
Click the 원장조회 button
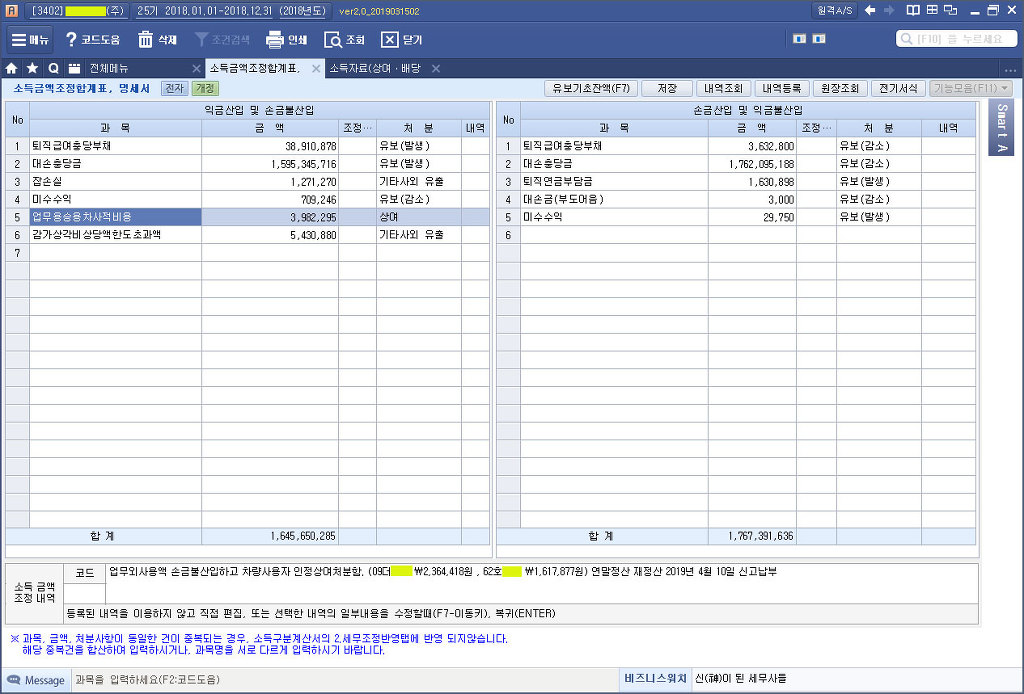point(840,88)
